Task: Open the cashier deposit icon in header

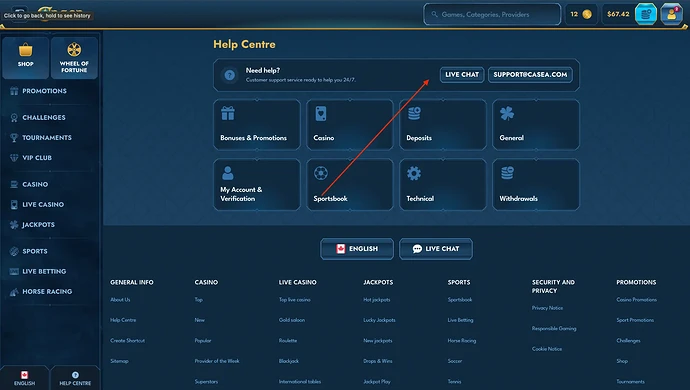Action: 646,14
